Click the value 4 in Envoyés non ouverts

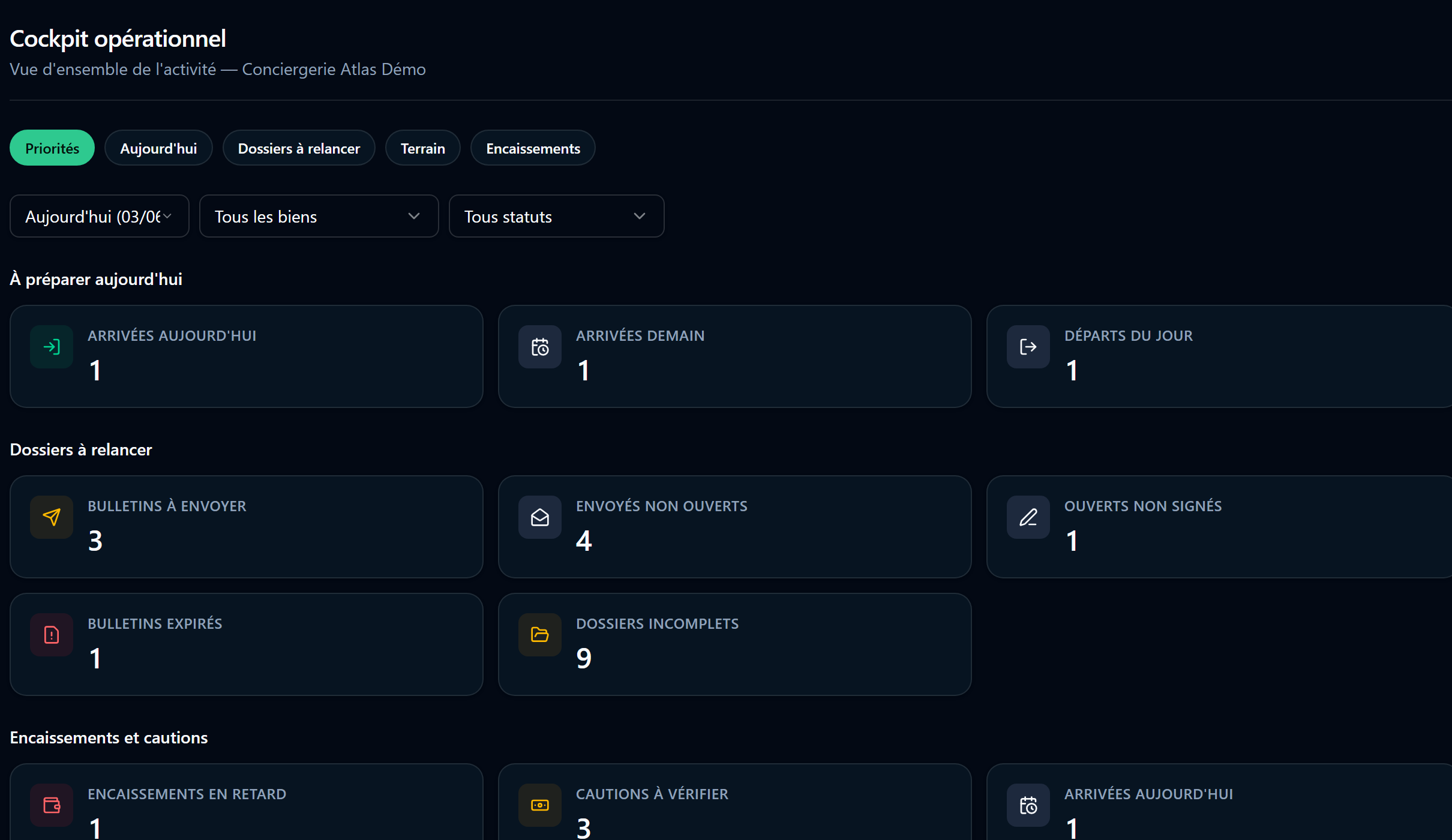tap(584, 541)
